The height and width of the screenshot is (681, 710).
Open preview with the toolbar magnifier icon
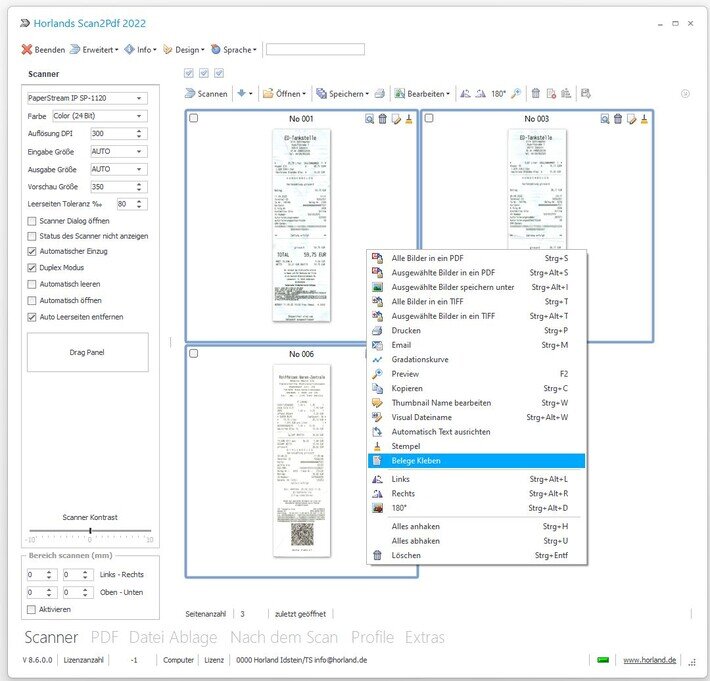click(x=516, y=94)
